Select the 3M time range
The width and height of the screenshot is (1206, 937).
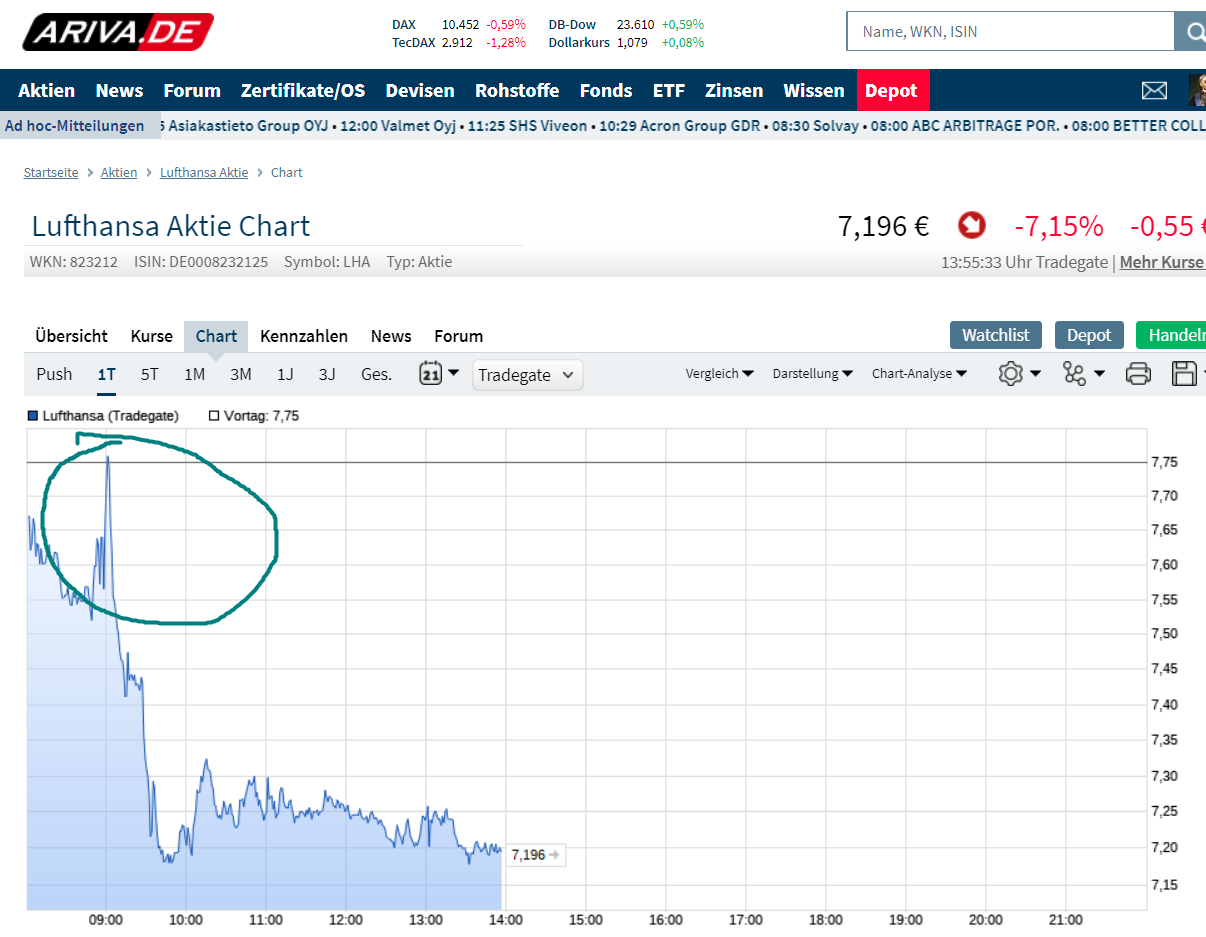click(241, 374)
